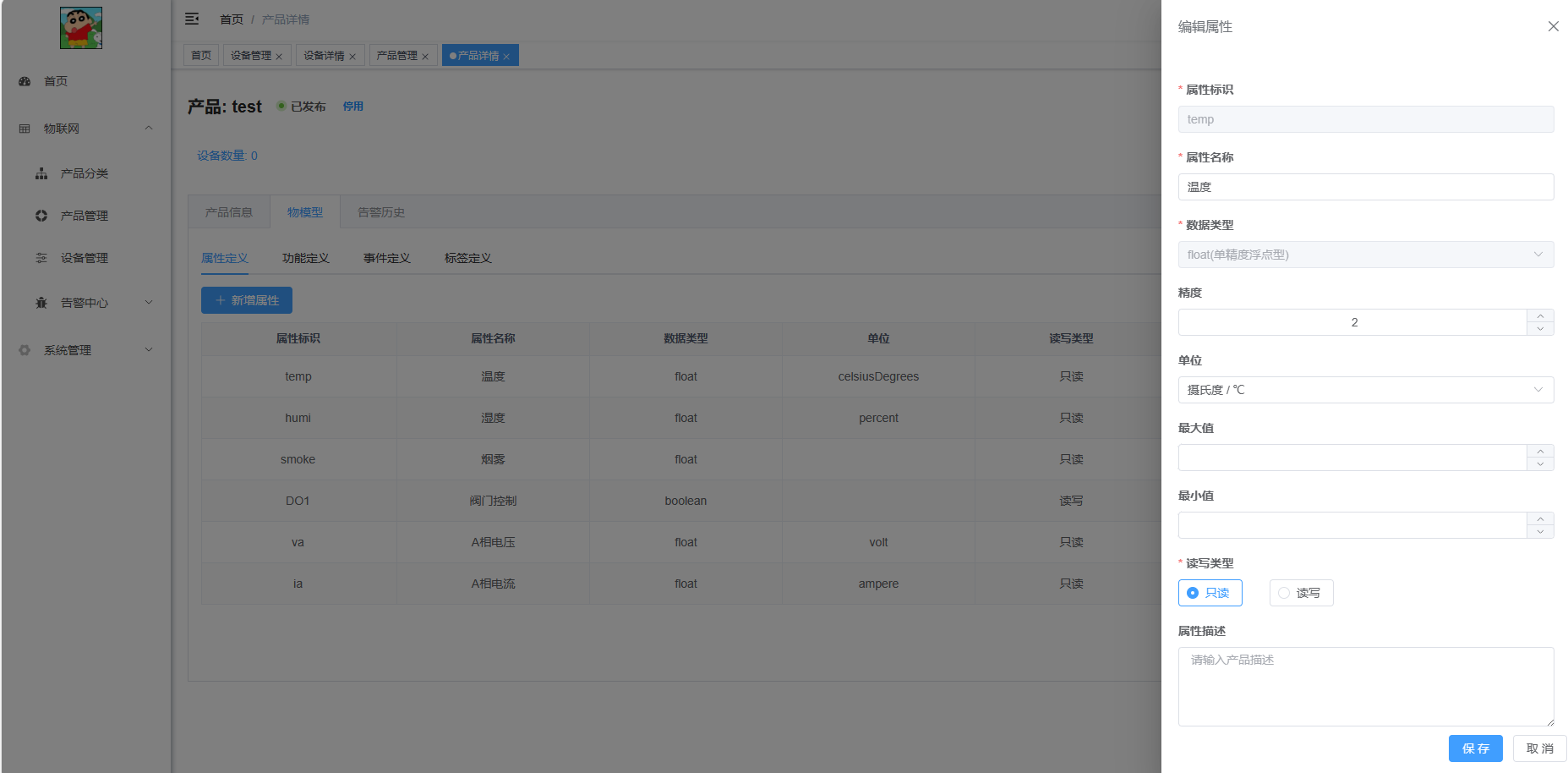Click the 保存 button
The image size is (1568, 773).
pos(1476,748)
